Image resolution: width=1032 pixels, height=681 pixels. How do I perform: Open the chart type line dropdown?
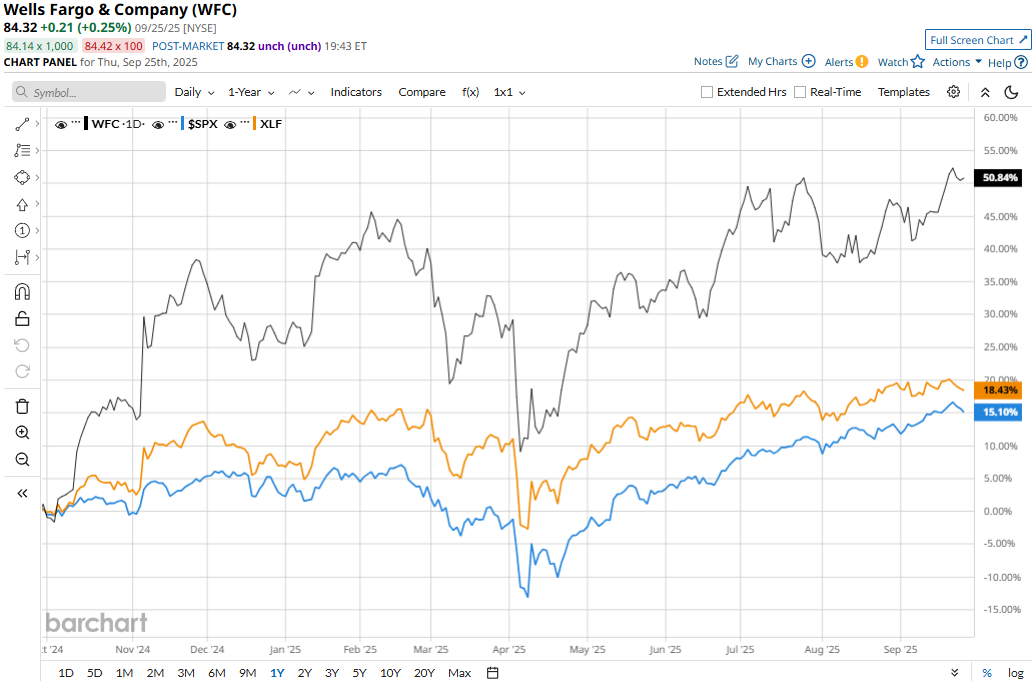301,92
